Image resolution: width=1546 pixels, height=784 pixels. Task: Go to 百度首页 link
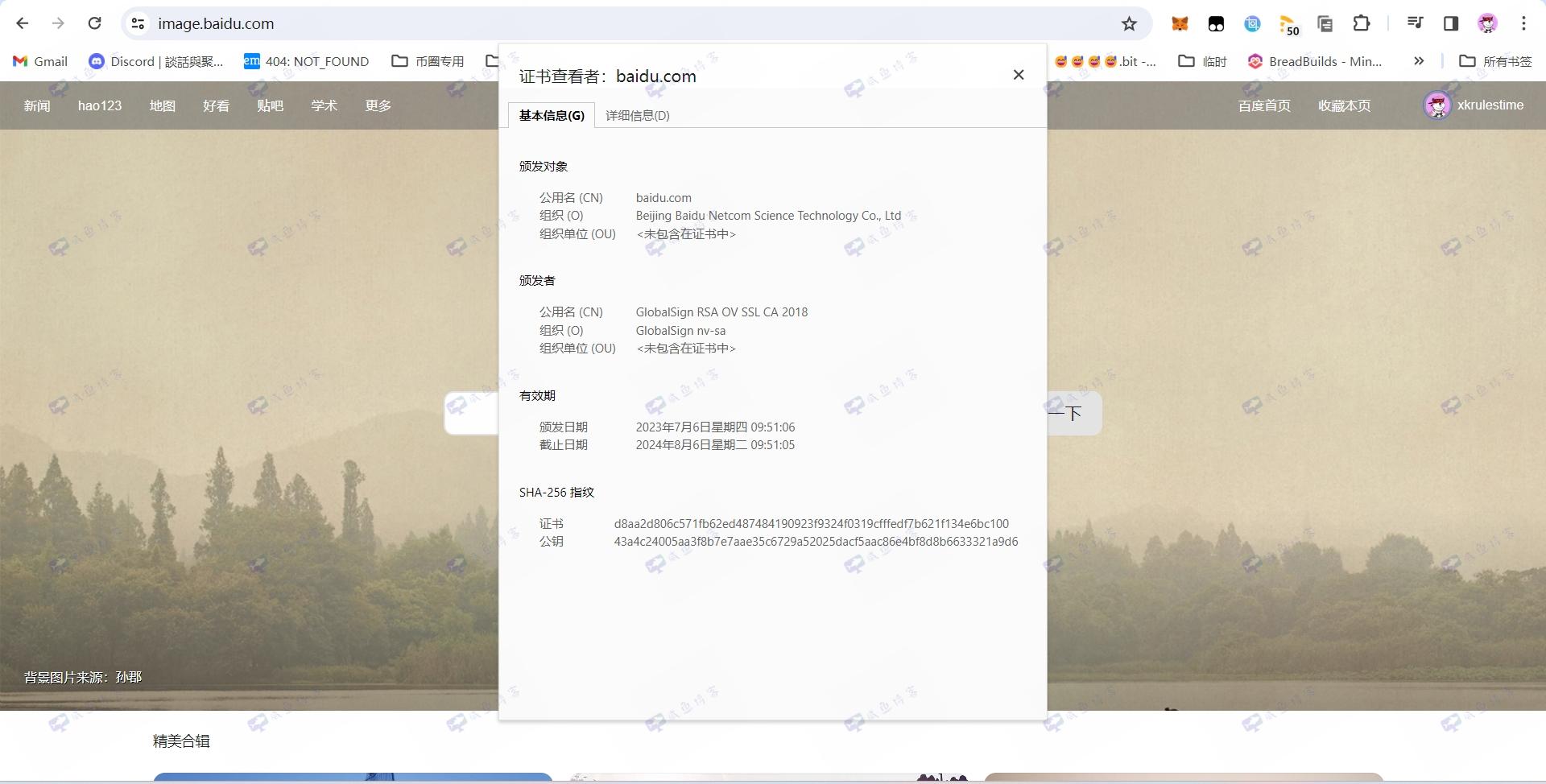[1264, 105]
